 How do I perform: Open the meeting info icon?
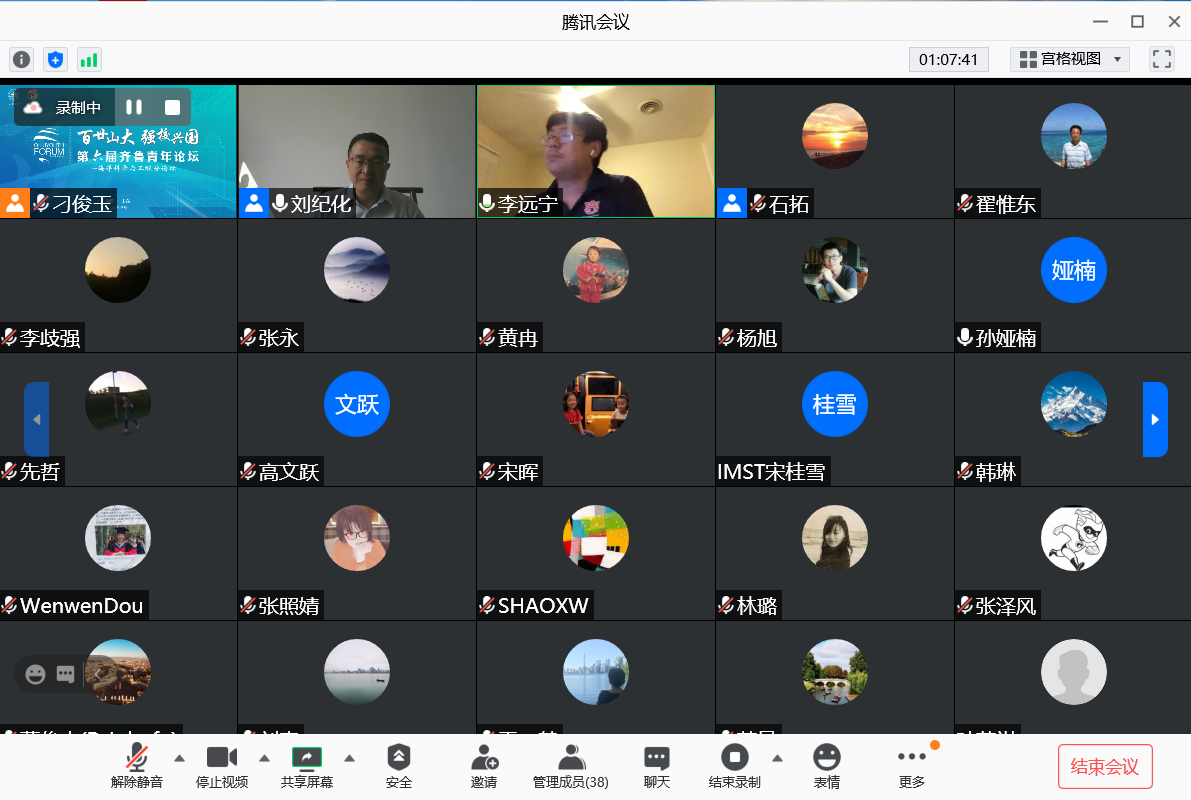point(21,59)
